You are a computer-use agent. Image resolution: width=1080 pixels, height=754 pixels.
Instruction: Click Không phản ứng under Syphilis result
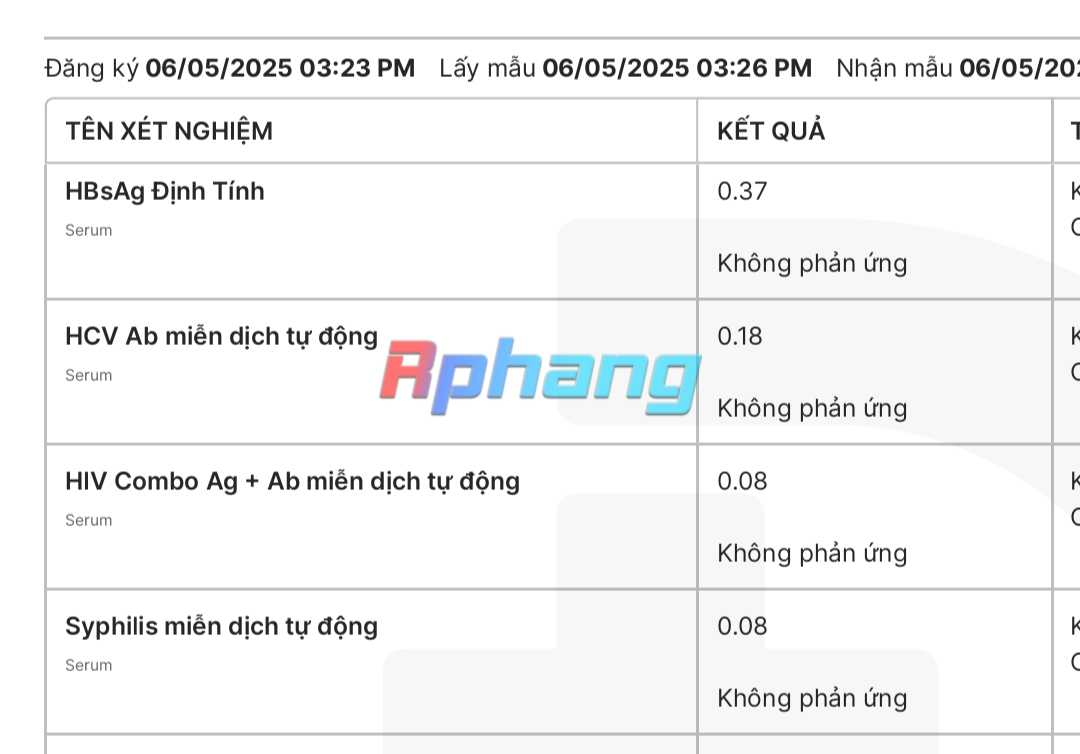(x=812, y=698)
